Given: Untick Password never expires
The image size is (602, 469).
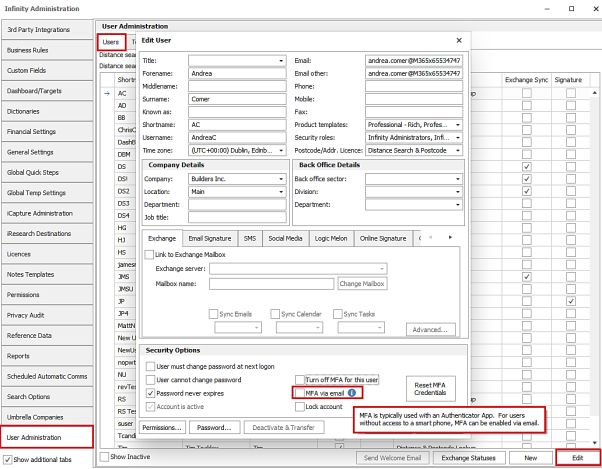Looking at the screenshot, I should [150, 393].
